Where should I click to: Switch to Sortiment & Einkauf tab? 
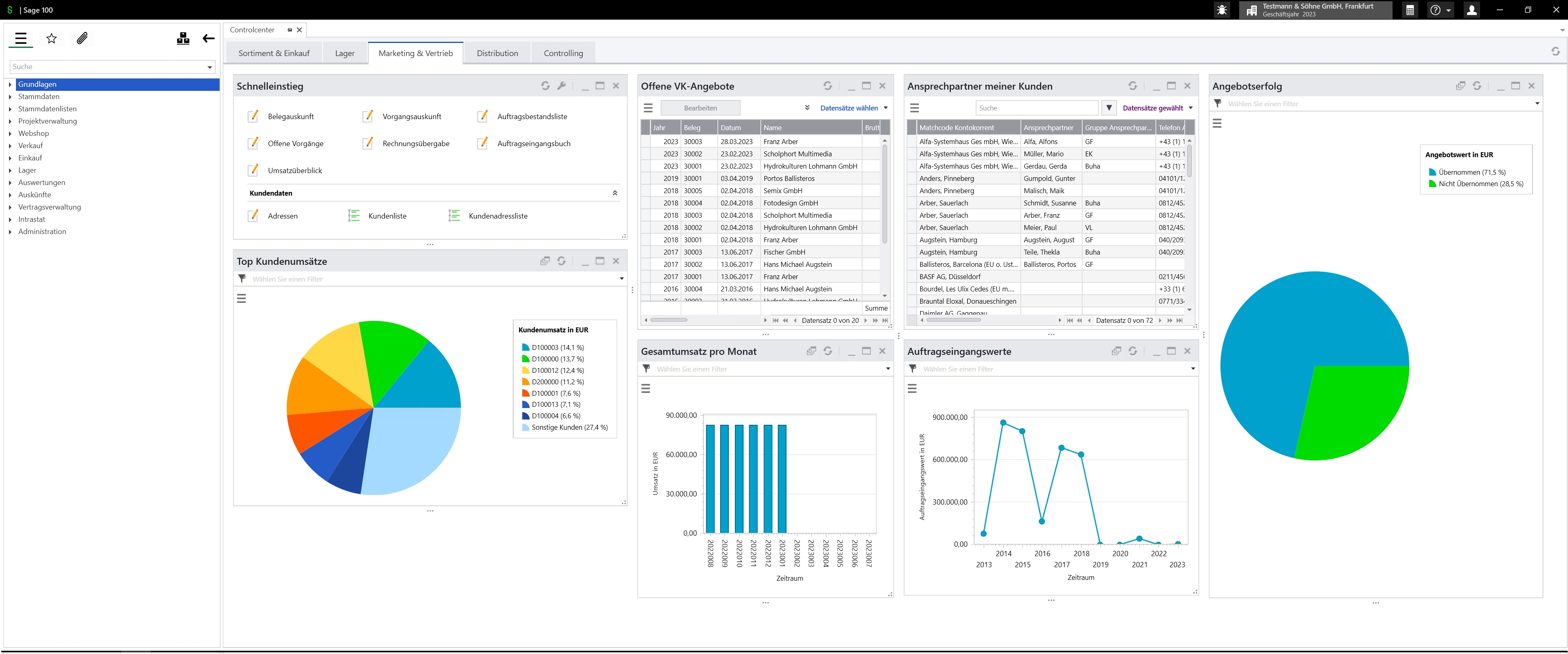click(x=274, y=54)
